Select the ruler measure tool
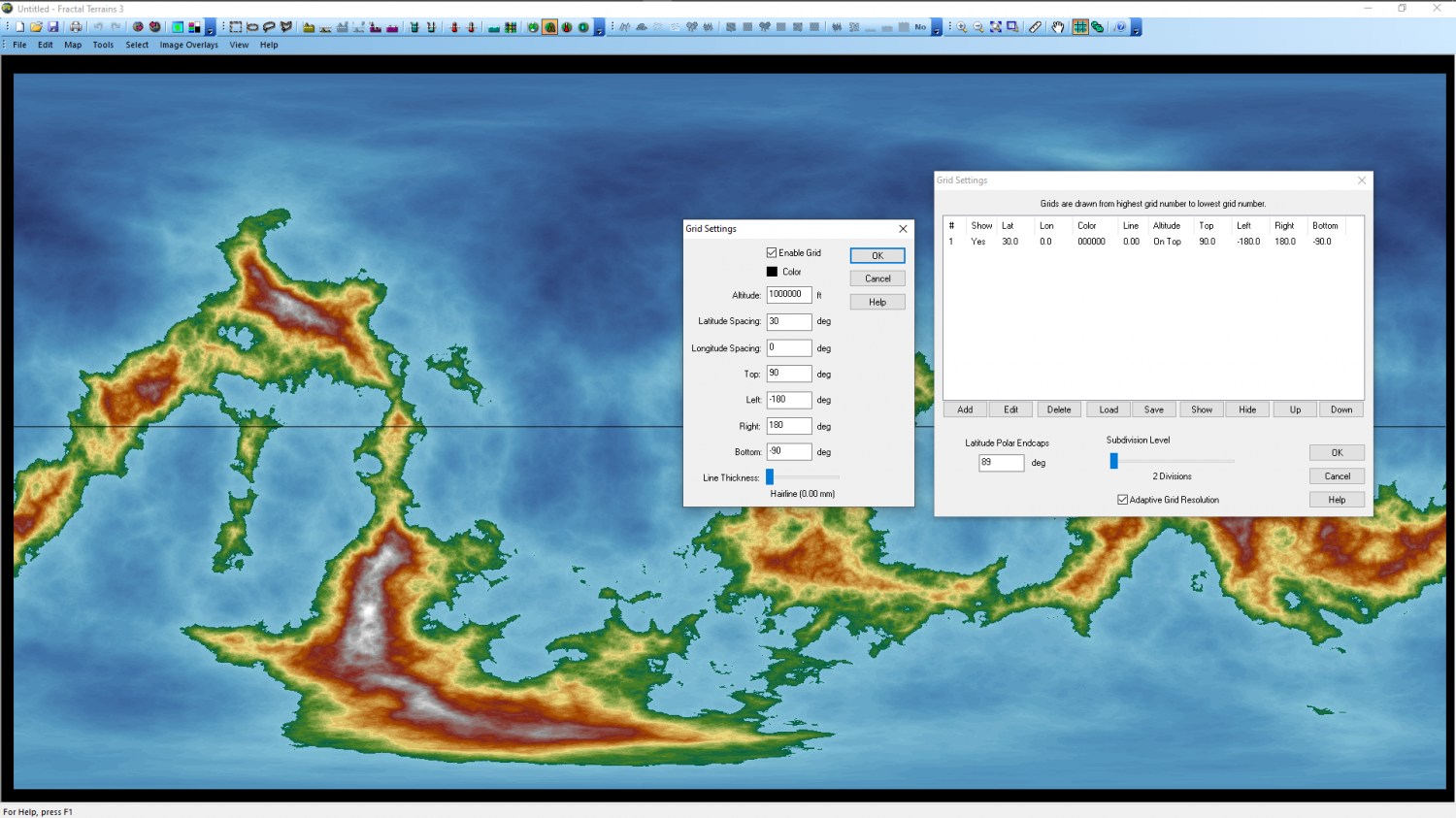This screenshot has width=1456, height=818. click(1036, 27)
